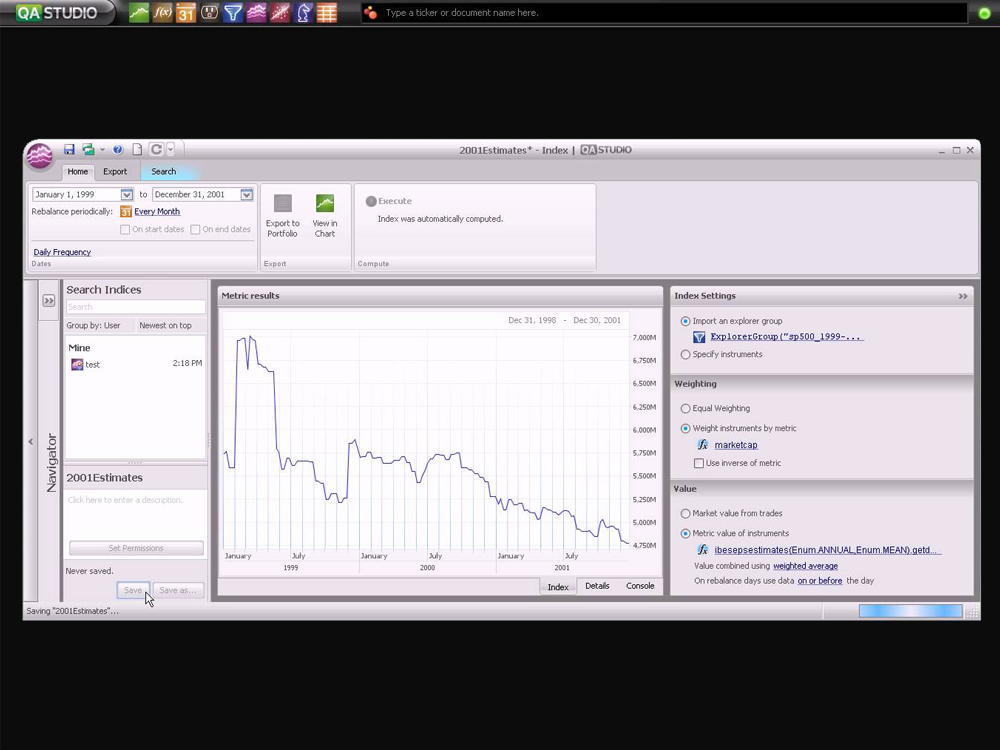Click the save-all green disks icon

[x=88, y=149]
